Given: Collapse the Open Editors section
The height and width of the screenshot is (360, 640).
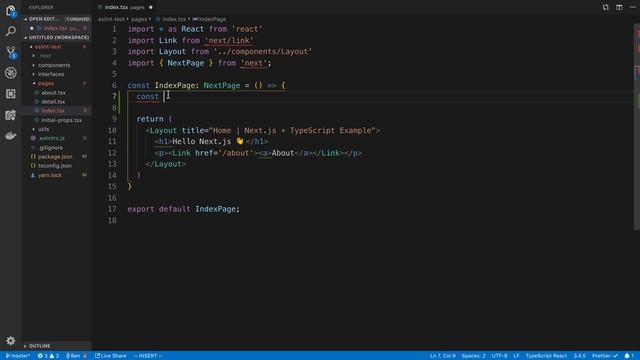Looking at the screenshot, I should [x=56, y=19].
